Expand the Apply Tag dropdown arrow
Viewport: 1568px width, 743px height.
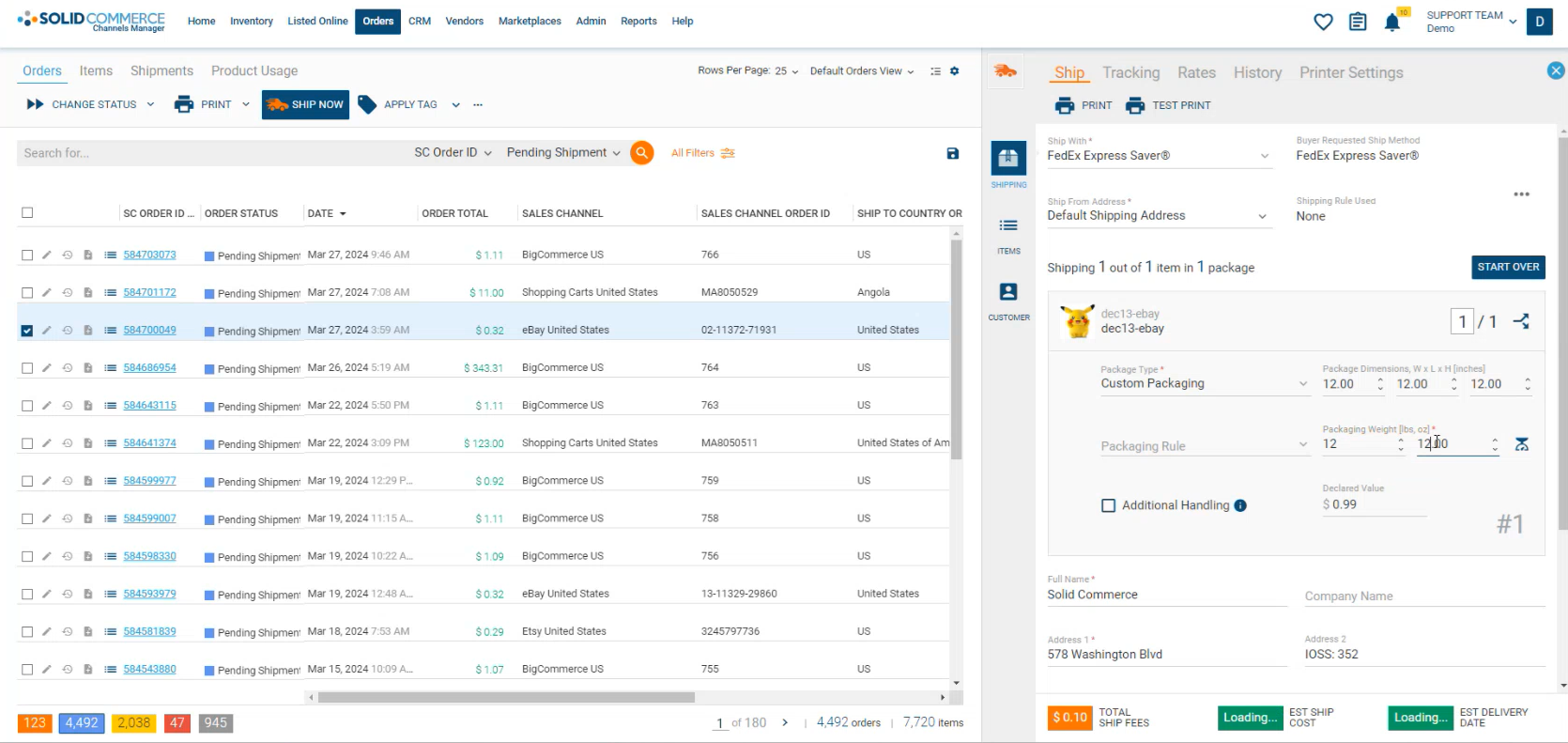click(x=455, y=104)
